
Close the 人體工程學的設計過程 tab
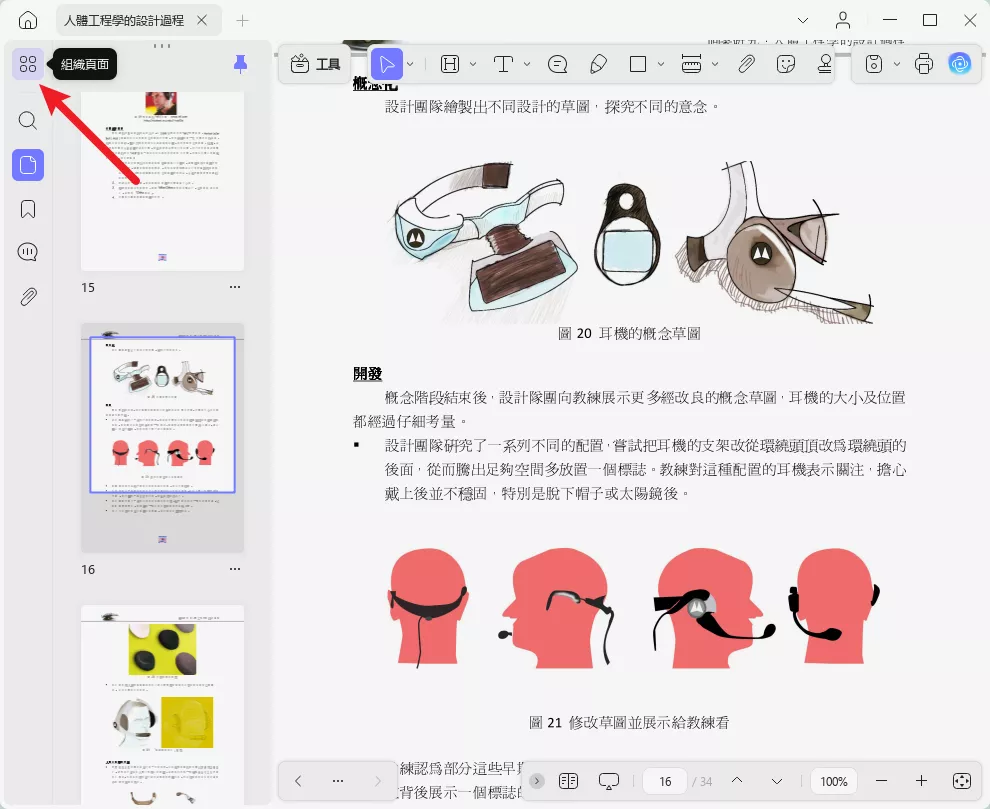point(202,20)
